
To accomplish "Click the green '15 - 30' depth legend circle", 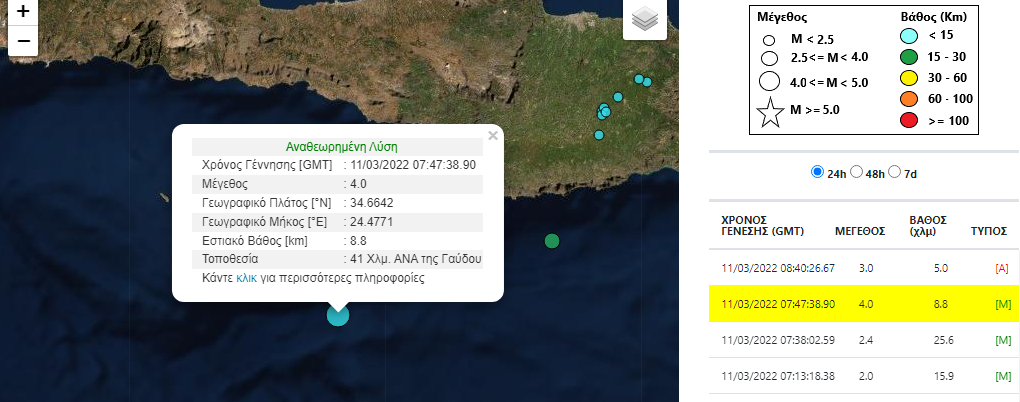I will point(907,57).
